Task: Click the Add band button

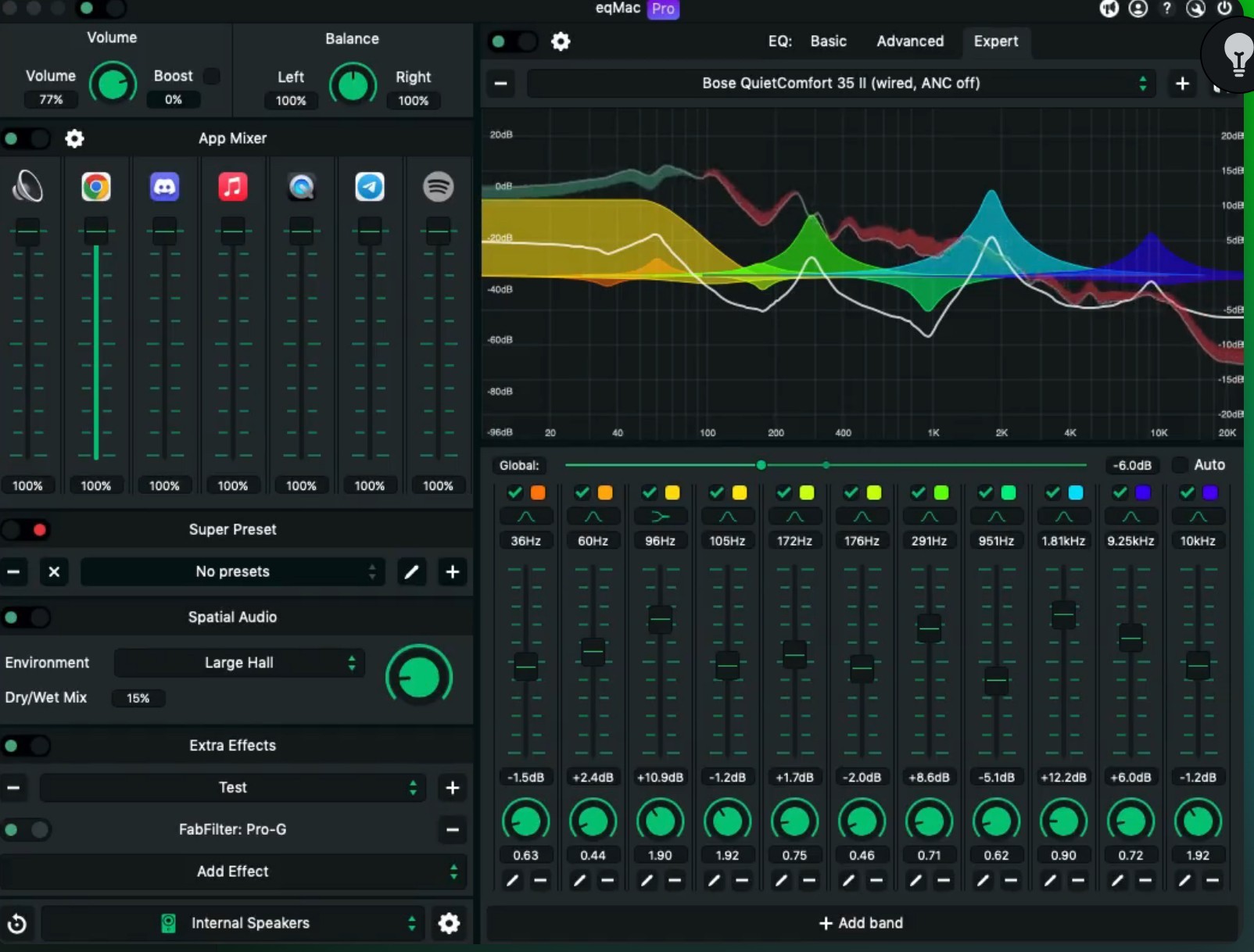Action: pyautogui.click(x=861, y=923)
